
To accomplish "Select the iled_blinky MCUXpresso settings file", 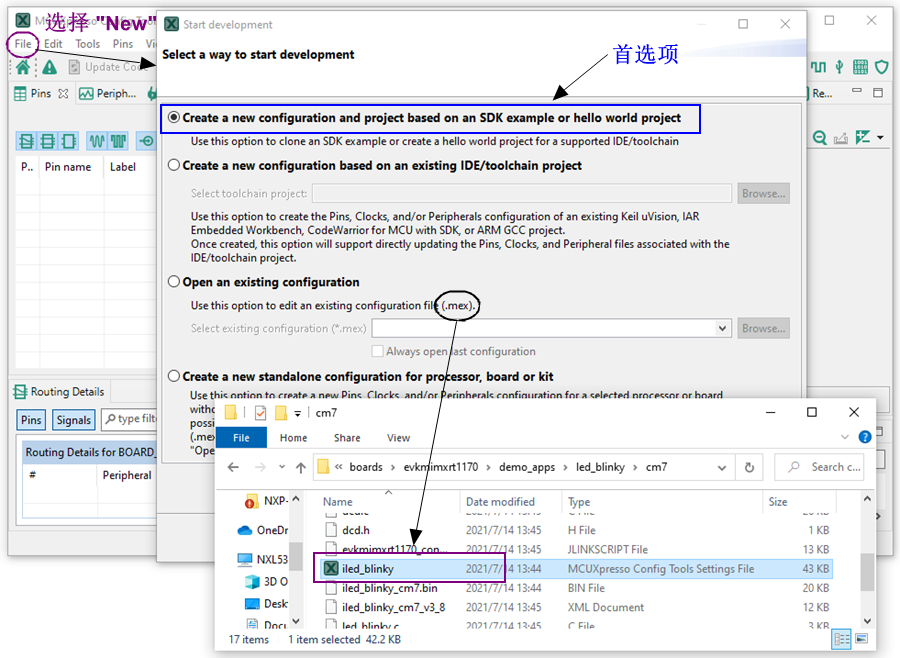I will coord(574,568).
